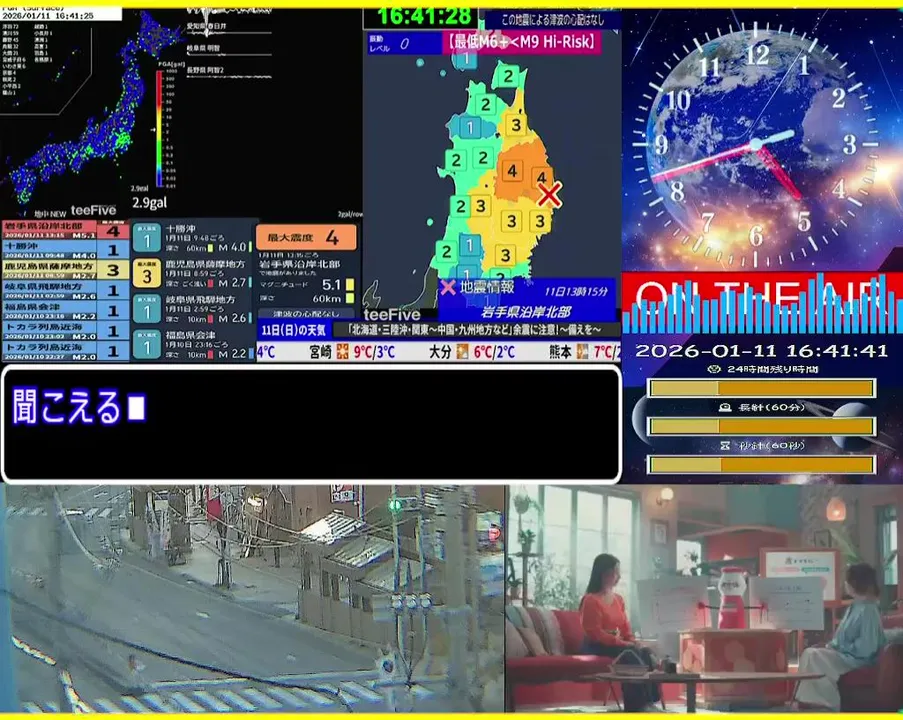
Task: Click the red X epicenter marker on map
Action: [x=549, y=195]
